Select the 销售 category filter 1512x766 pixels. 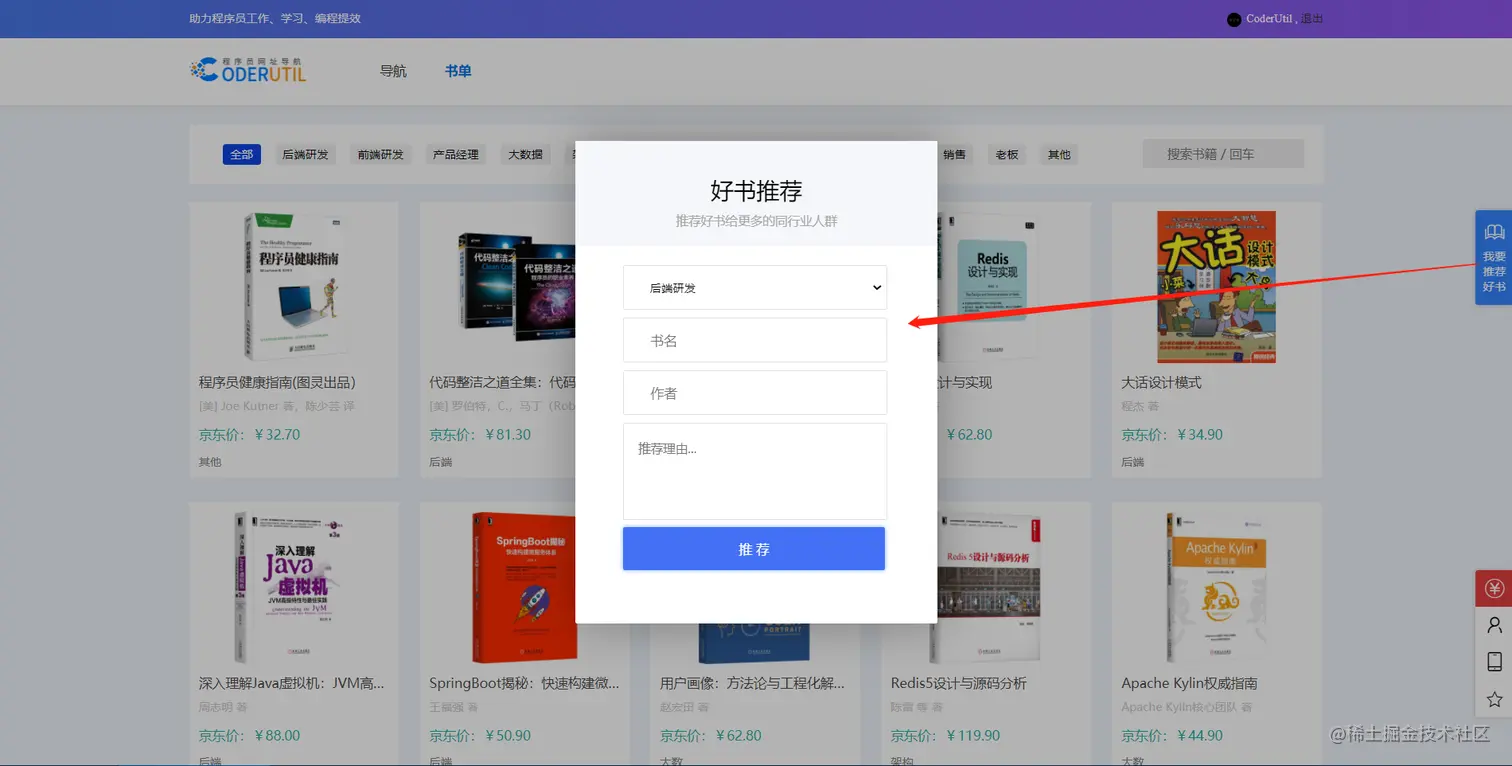pos(954,154)
